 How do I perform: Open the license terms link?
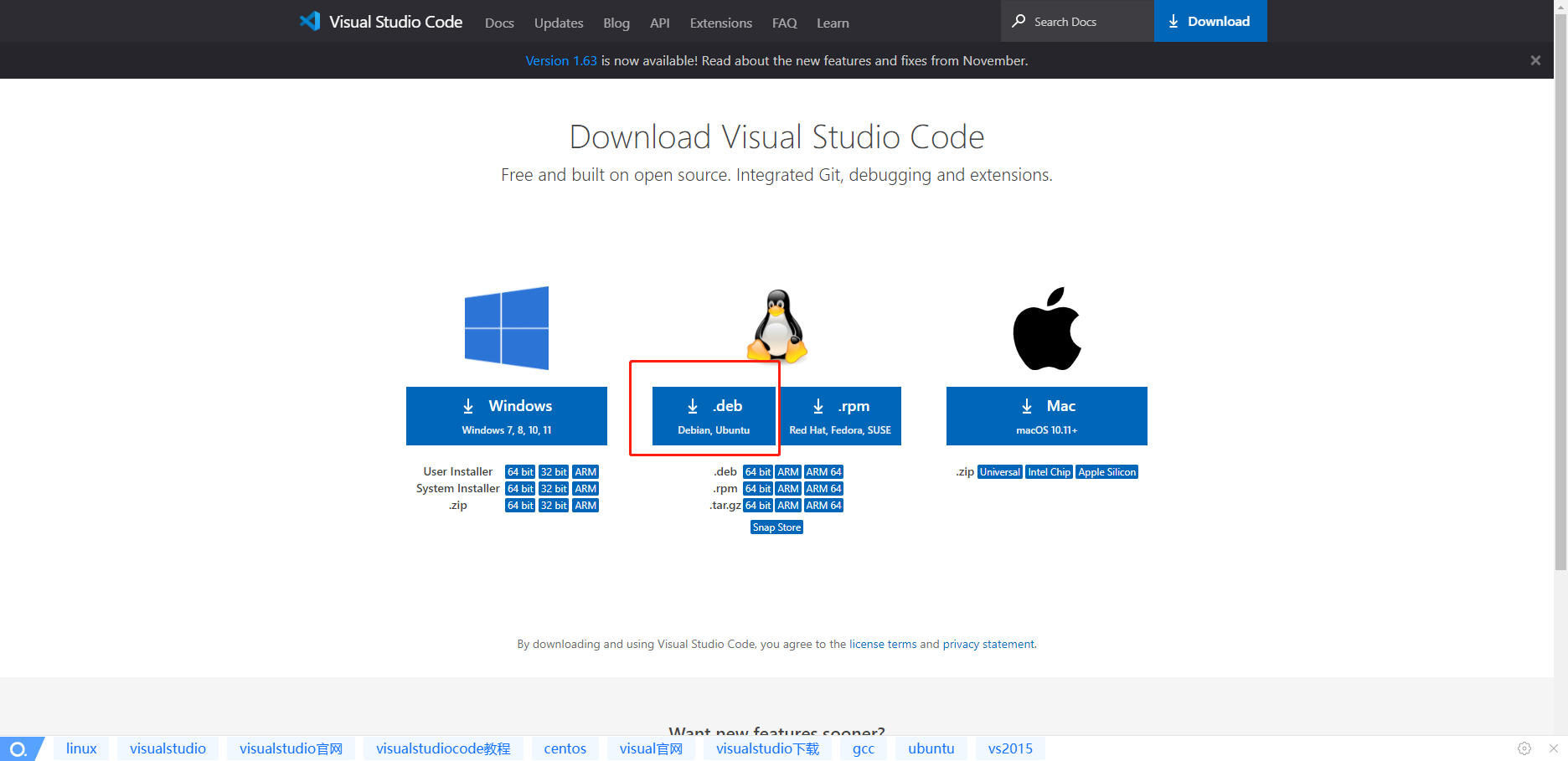(883, 645)
